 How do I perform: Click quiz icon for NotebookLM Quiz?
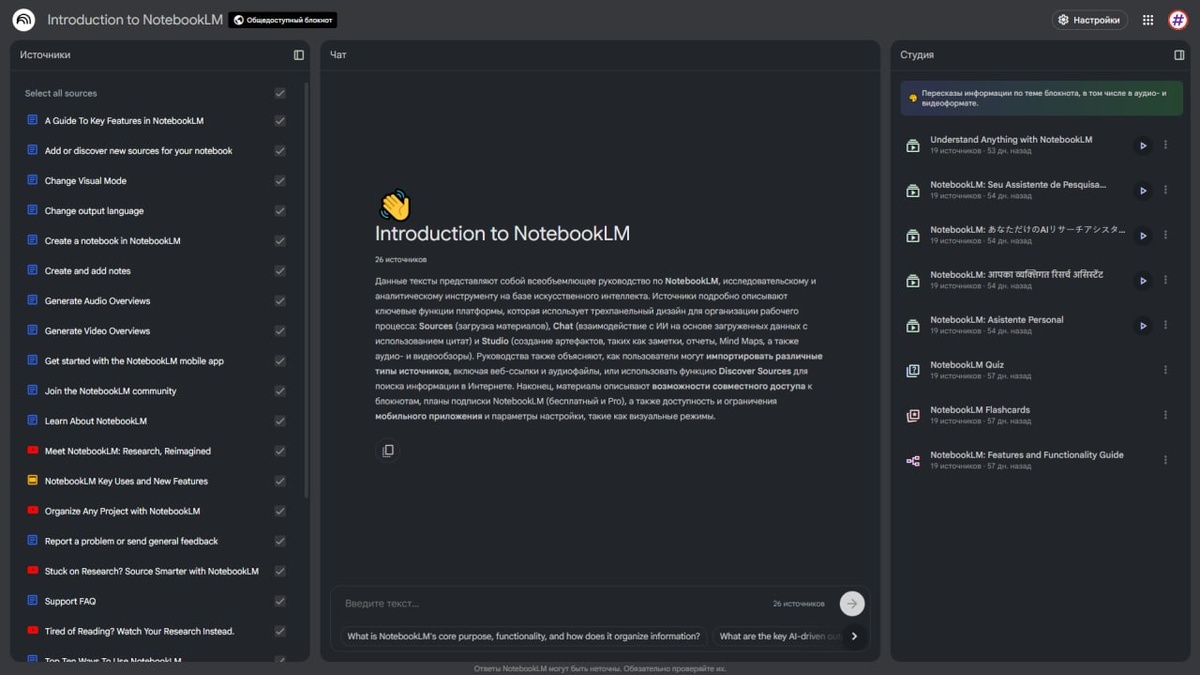[x=913, y=370]
